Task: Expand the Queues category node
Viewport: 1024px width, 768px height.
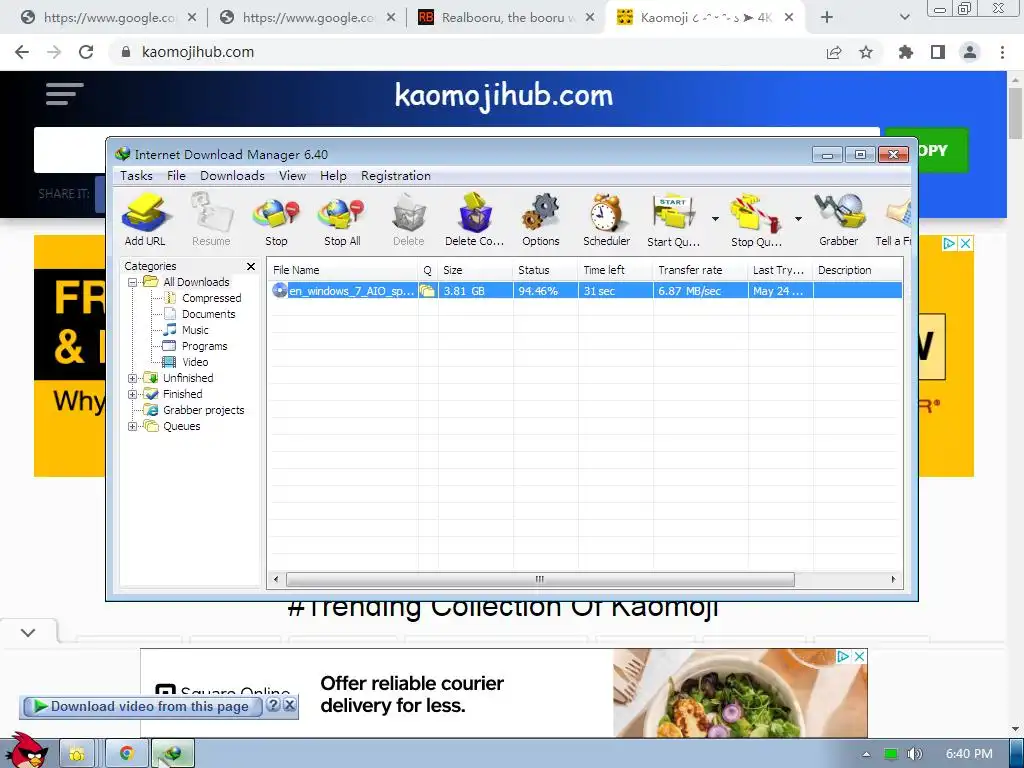Action: click(x=133, y=426)
